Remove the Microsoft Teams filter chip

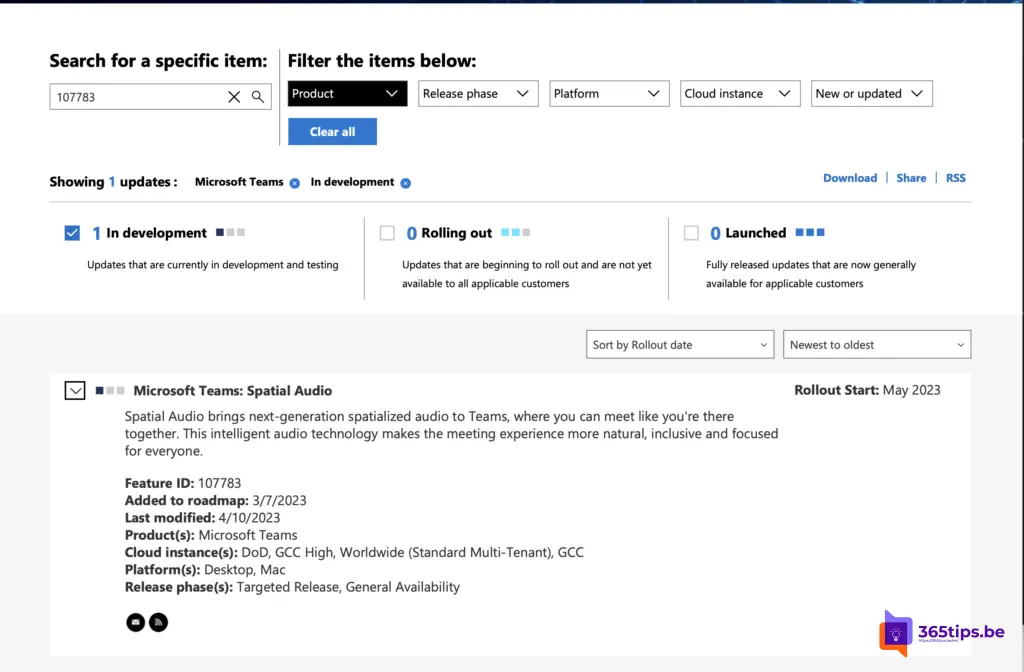point(294,183)
